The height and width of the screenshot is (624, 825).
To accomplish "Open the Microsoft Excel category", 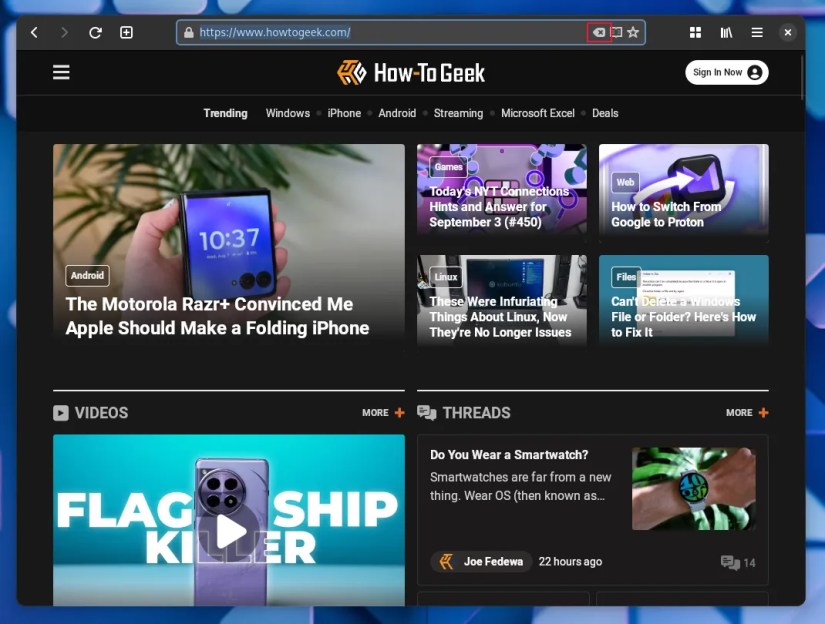I will [538, 113].
